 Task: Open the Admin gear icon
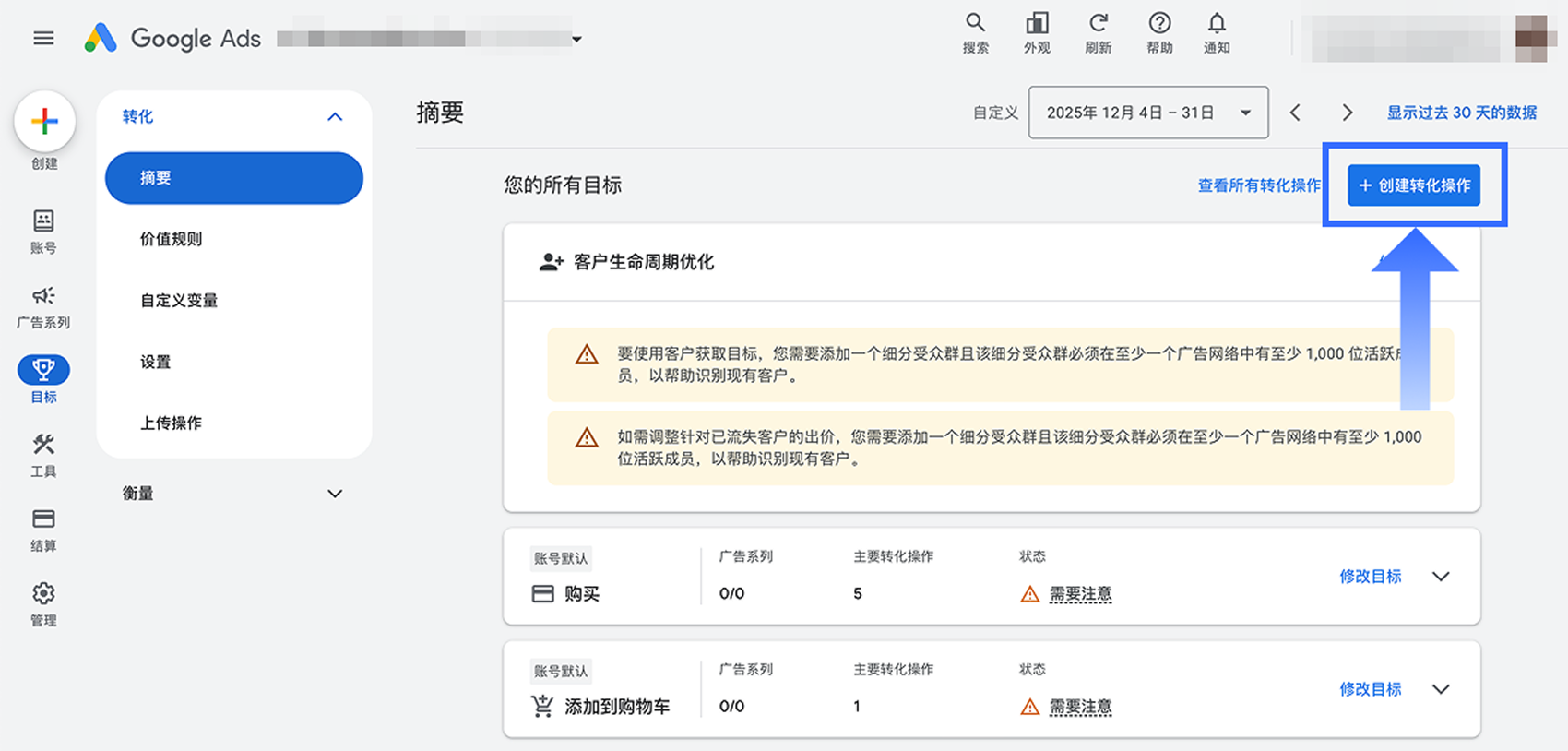click(43, 593)
